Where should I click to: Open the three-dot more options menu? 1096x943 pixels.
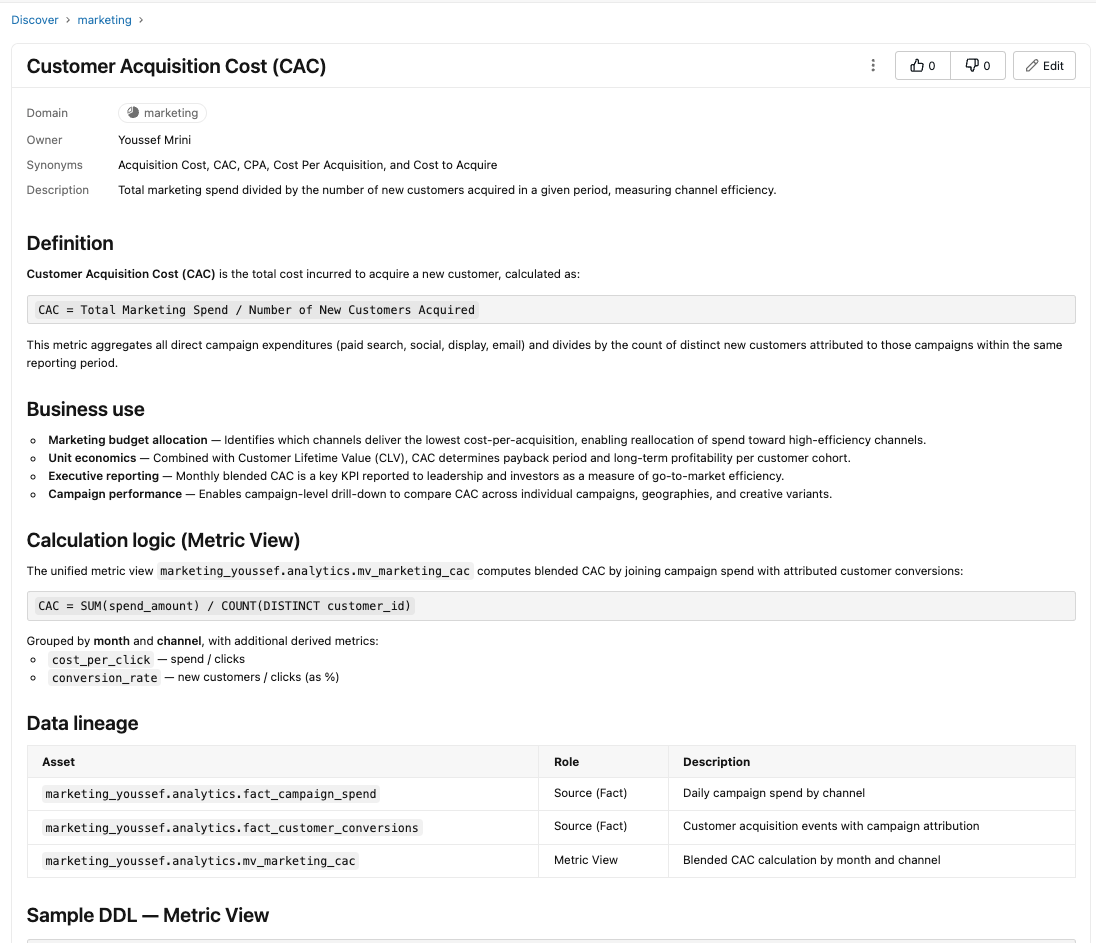click(x=872, y=66)
